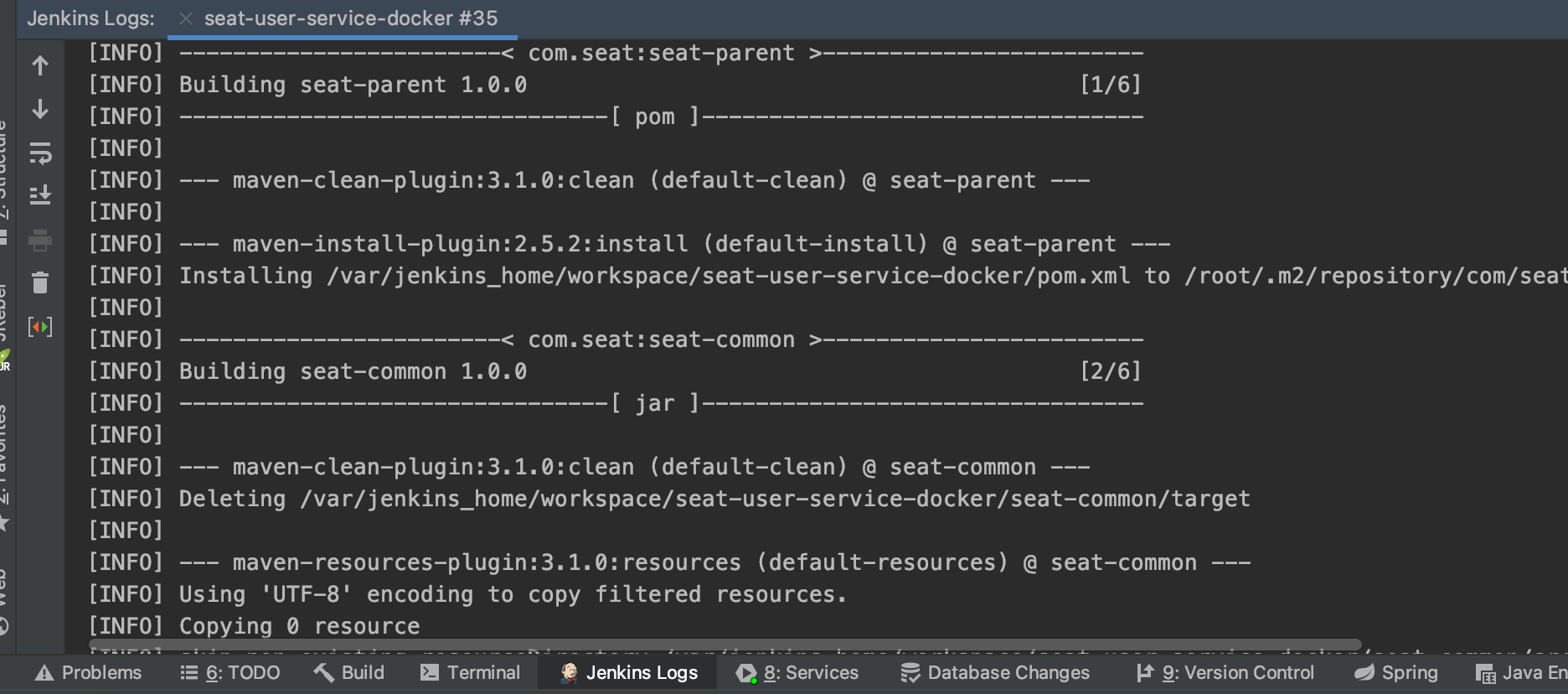Click the 'Jenkins Logs:' panel title
The width and height of the screenshot is (1568, 694).
coord(90,18)
